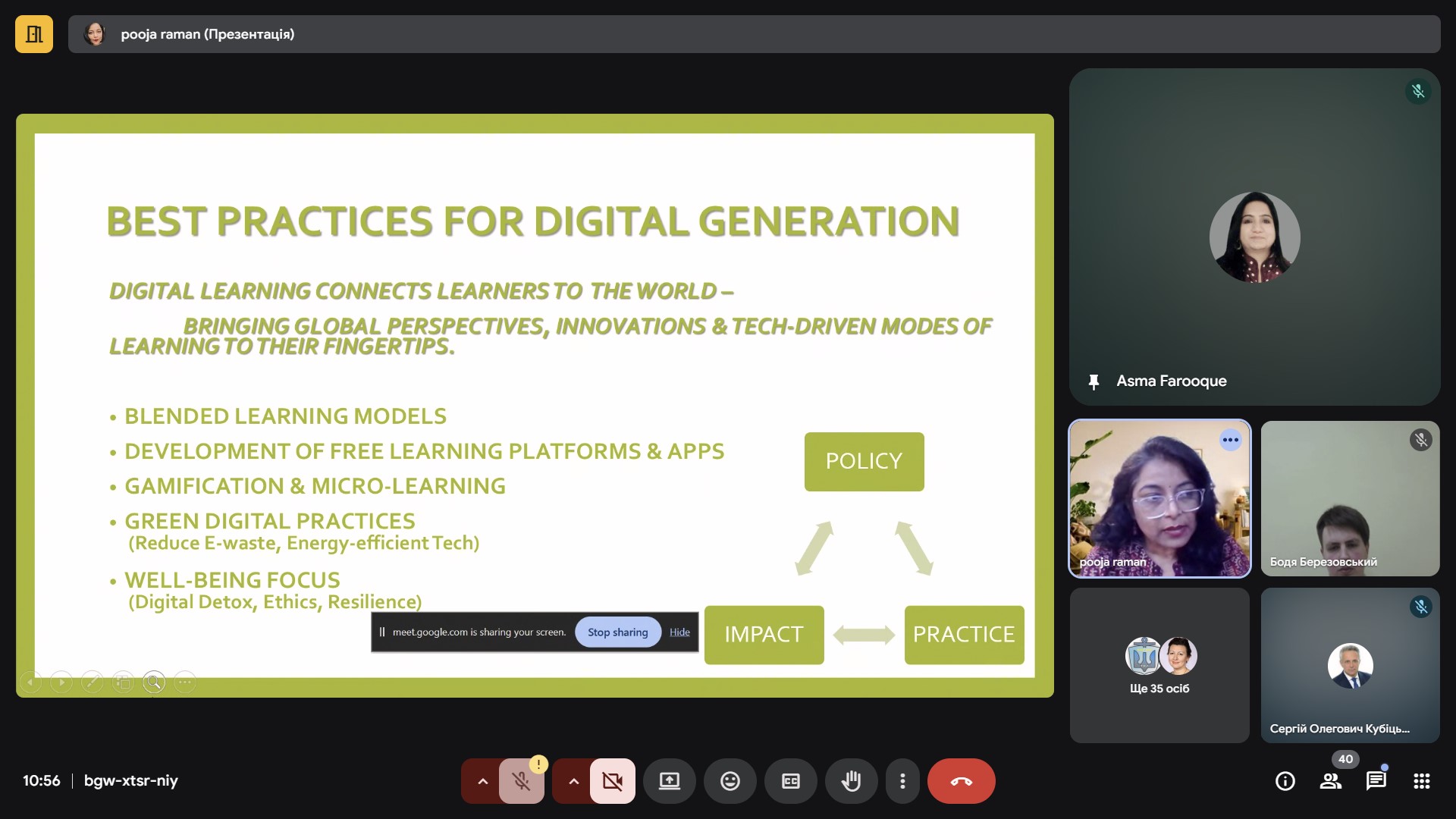Click the Stop sharing button

617,632
